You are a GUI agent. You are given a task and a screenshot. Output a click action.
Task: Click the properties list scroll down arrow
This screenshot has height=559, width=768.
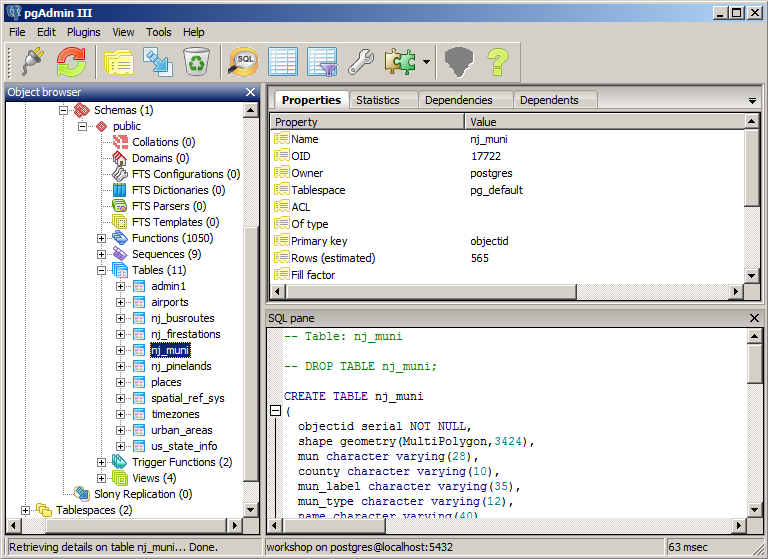pos(752,276)
